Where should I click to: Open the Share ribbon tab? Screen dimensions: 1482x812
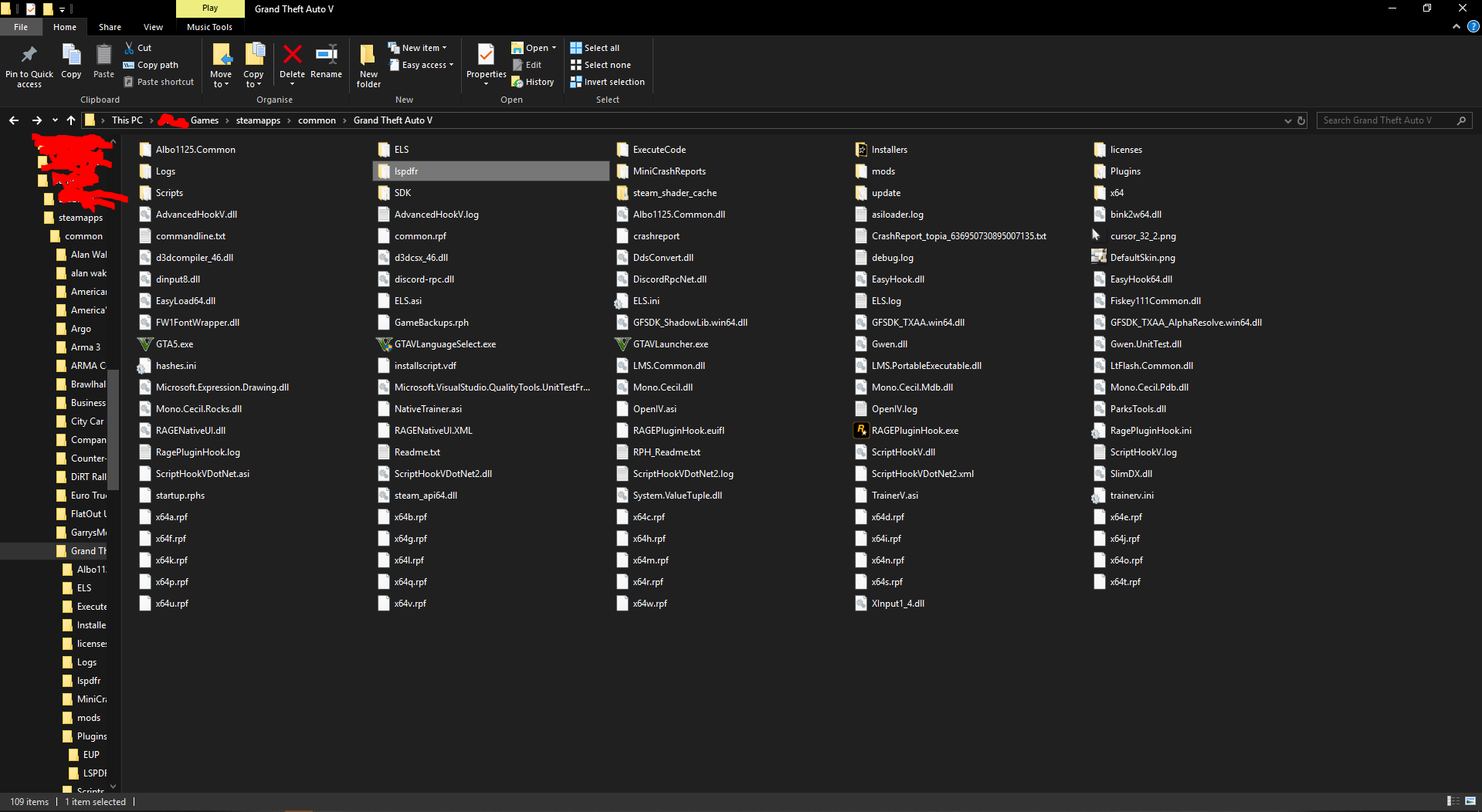tap(110, 27)
